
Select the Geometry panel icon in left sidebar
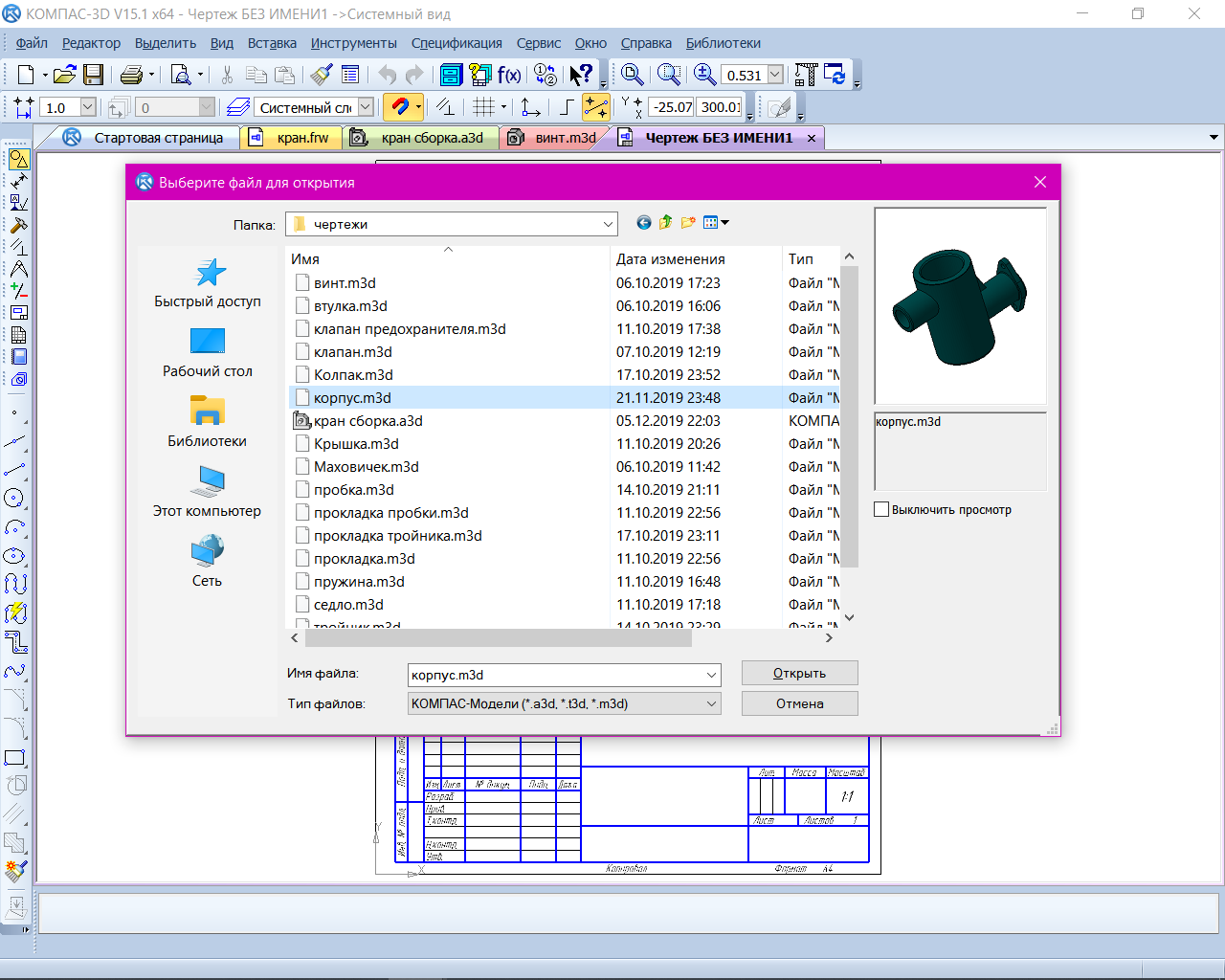(x=18, y=159)
